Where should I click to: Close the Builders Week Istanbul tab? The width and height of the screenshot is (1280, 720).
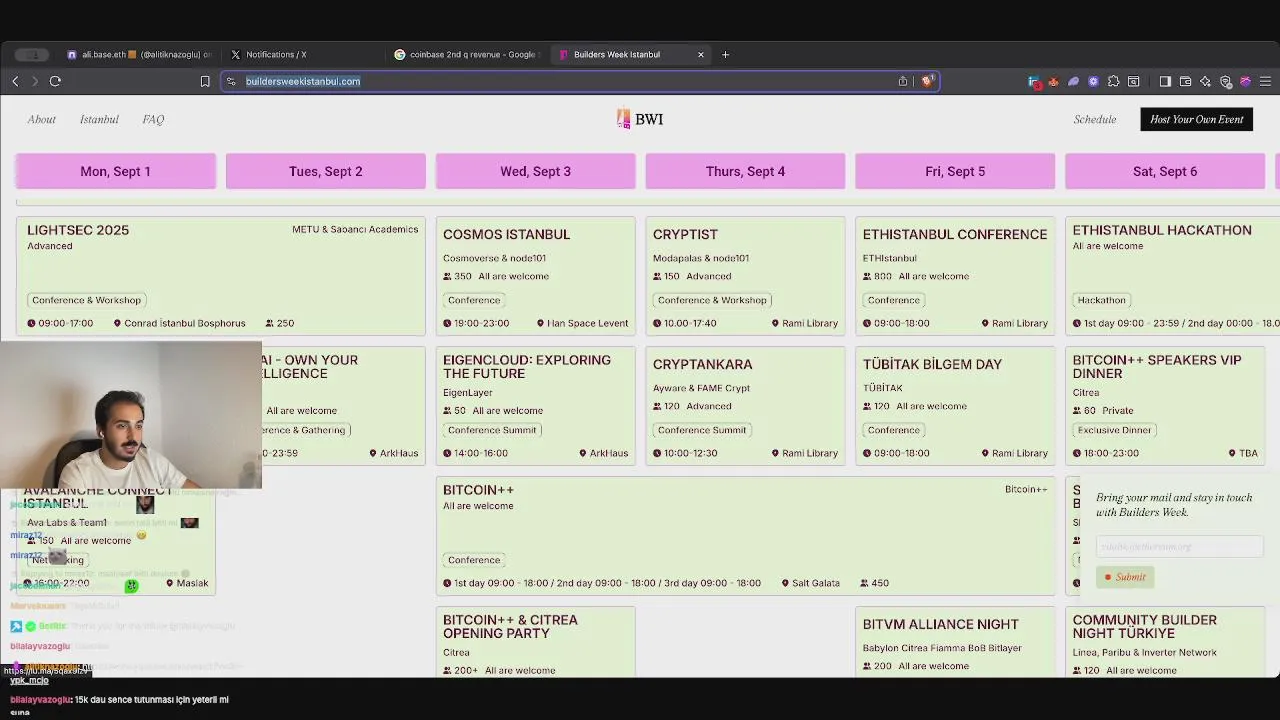click(x=701, y=54)
